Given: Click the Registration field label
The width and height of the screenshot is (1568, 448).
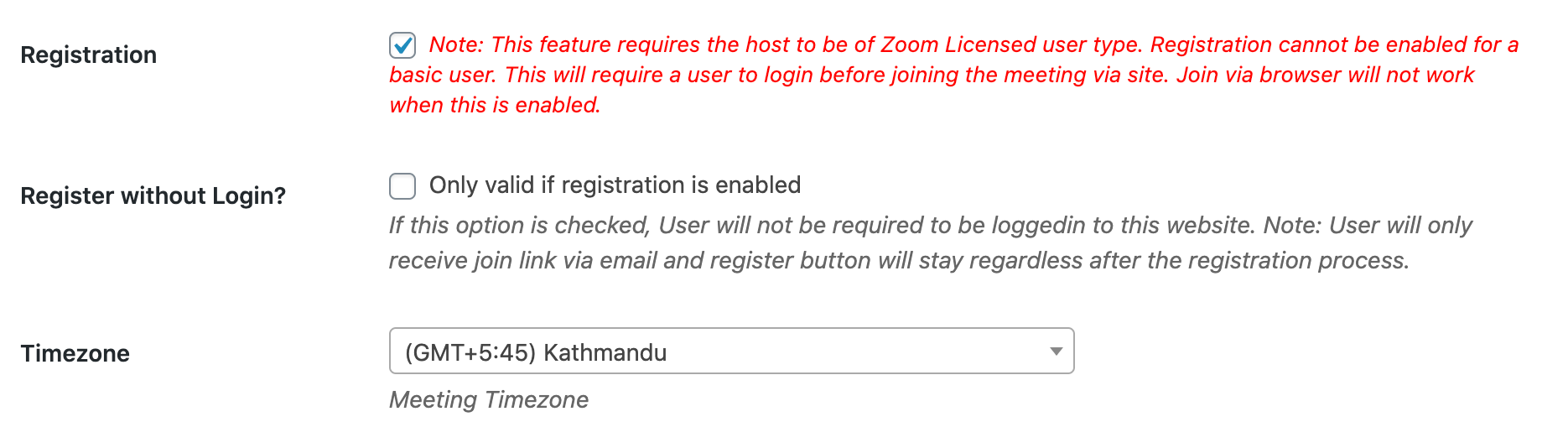Looking at the screenshot, I should click(88, 55).
